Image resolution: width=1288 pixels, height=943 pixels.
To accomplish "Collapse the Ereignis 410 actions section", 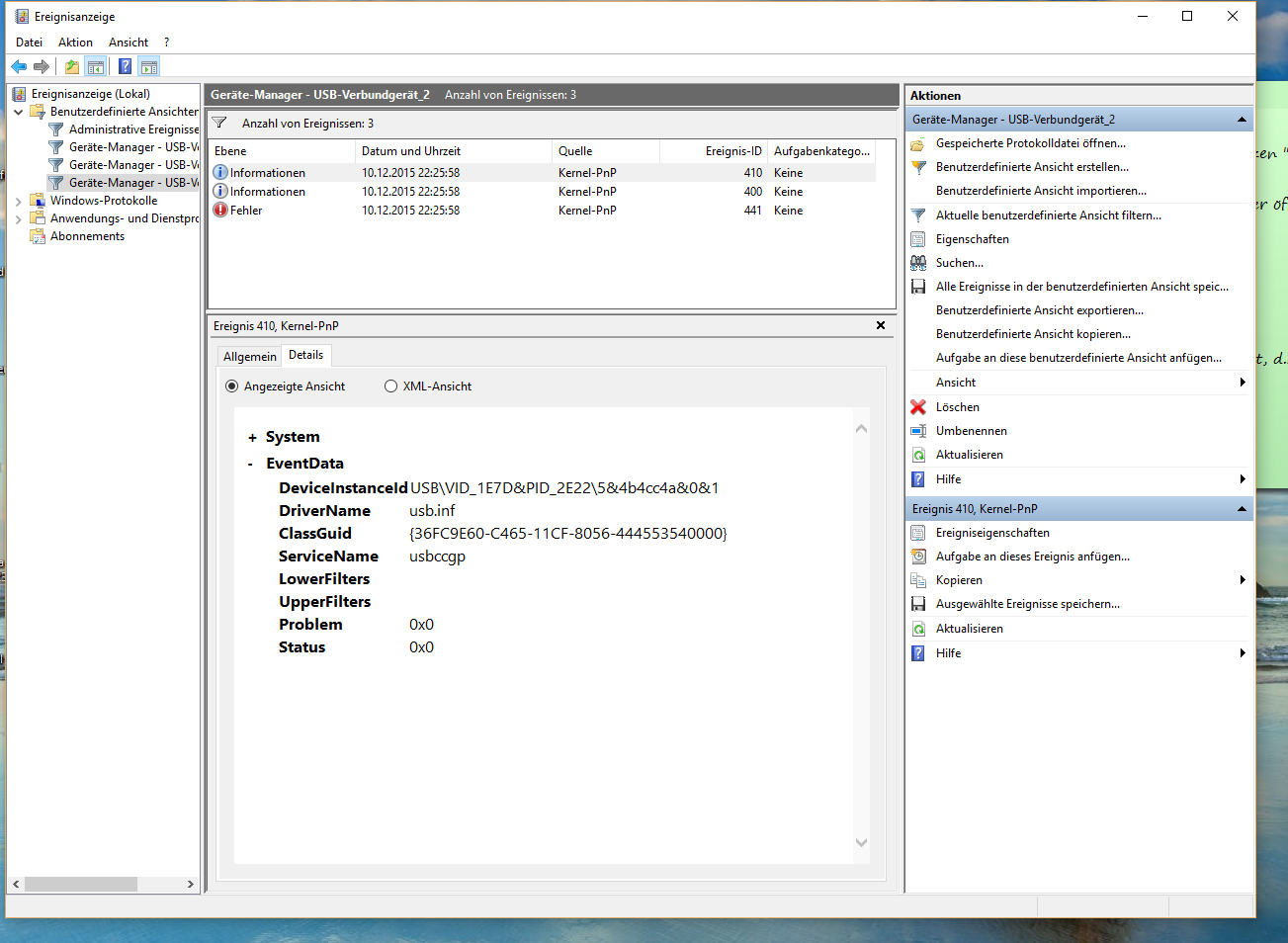I will pos(1242,509).
